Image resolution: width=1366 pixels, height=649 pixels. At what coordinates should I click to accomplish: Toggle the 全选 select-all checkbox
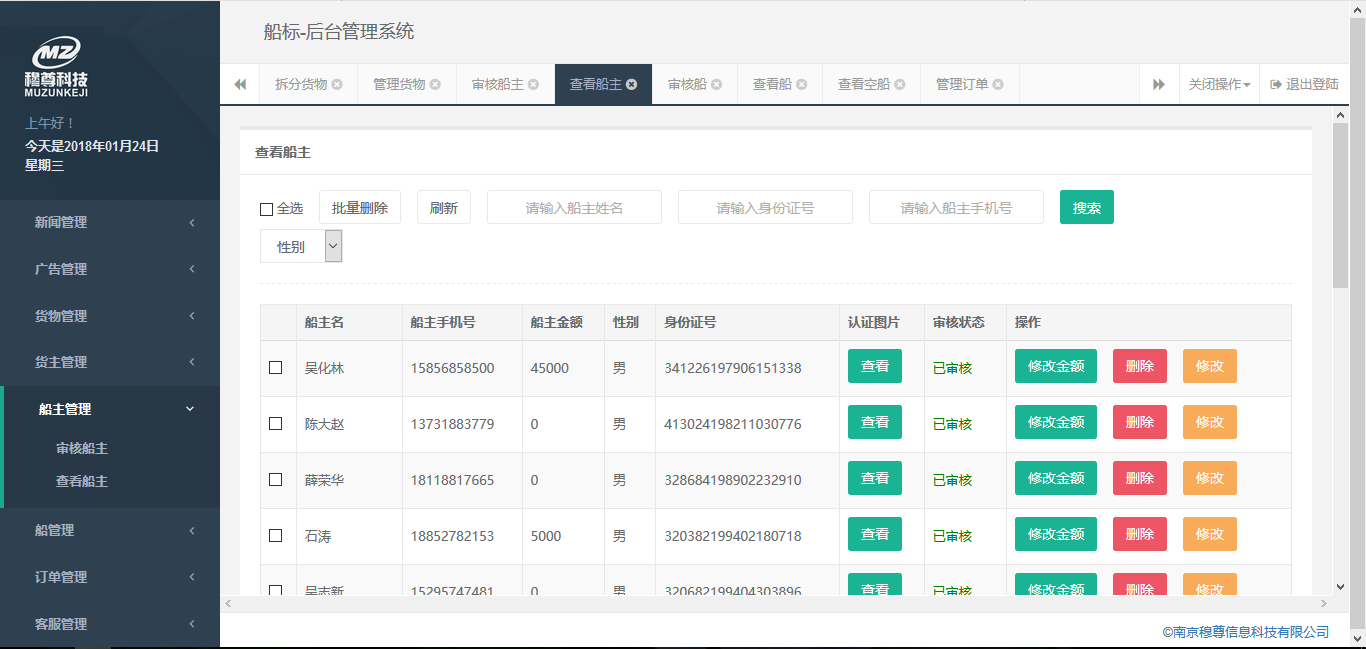coord(266,209)
